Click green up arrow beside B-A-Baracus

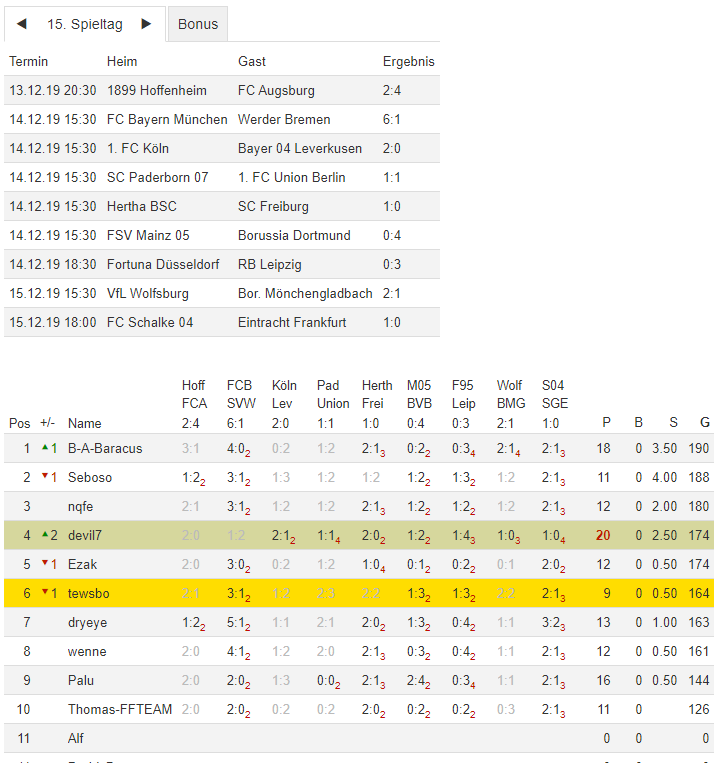(44, 448)
